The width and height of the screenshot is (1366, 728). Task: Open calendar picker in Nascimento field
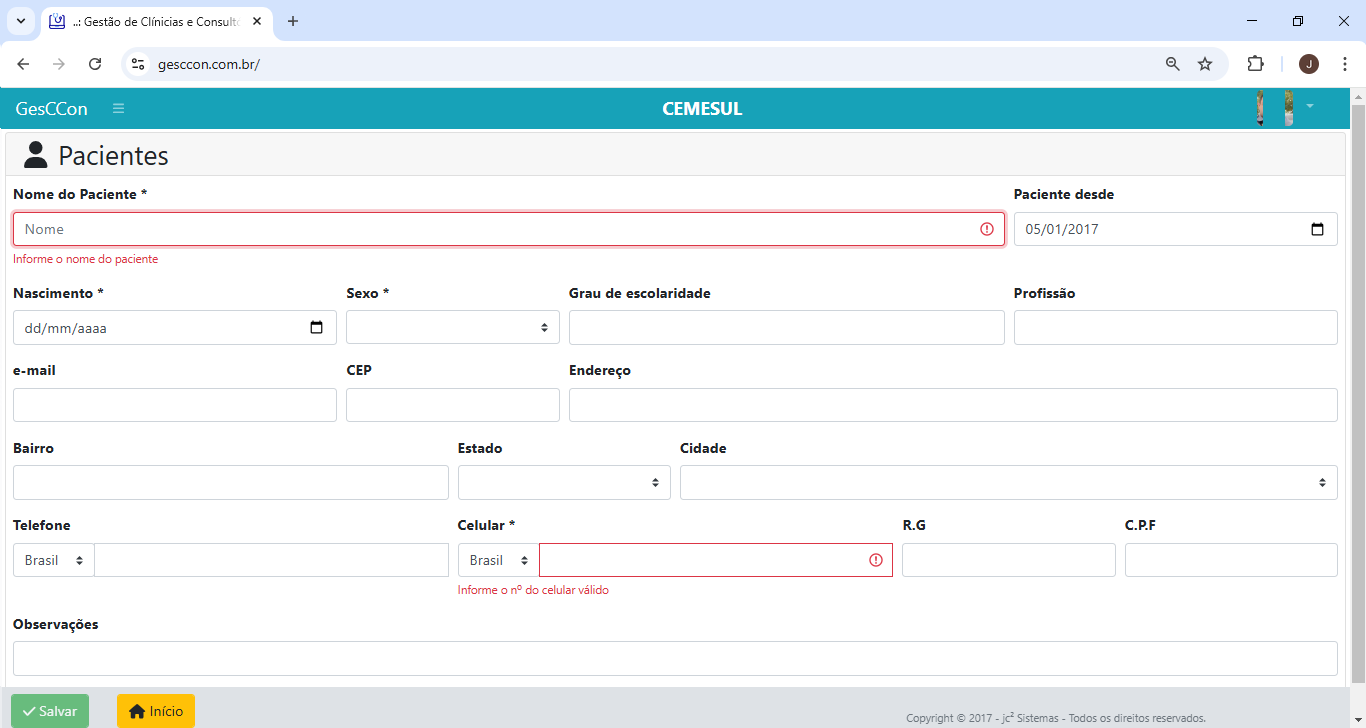point(316,327)
